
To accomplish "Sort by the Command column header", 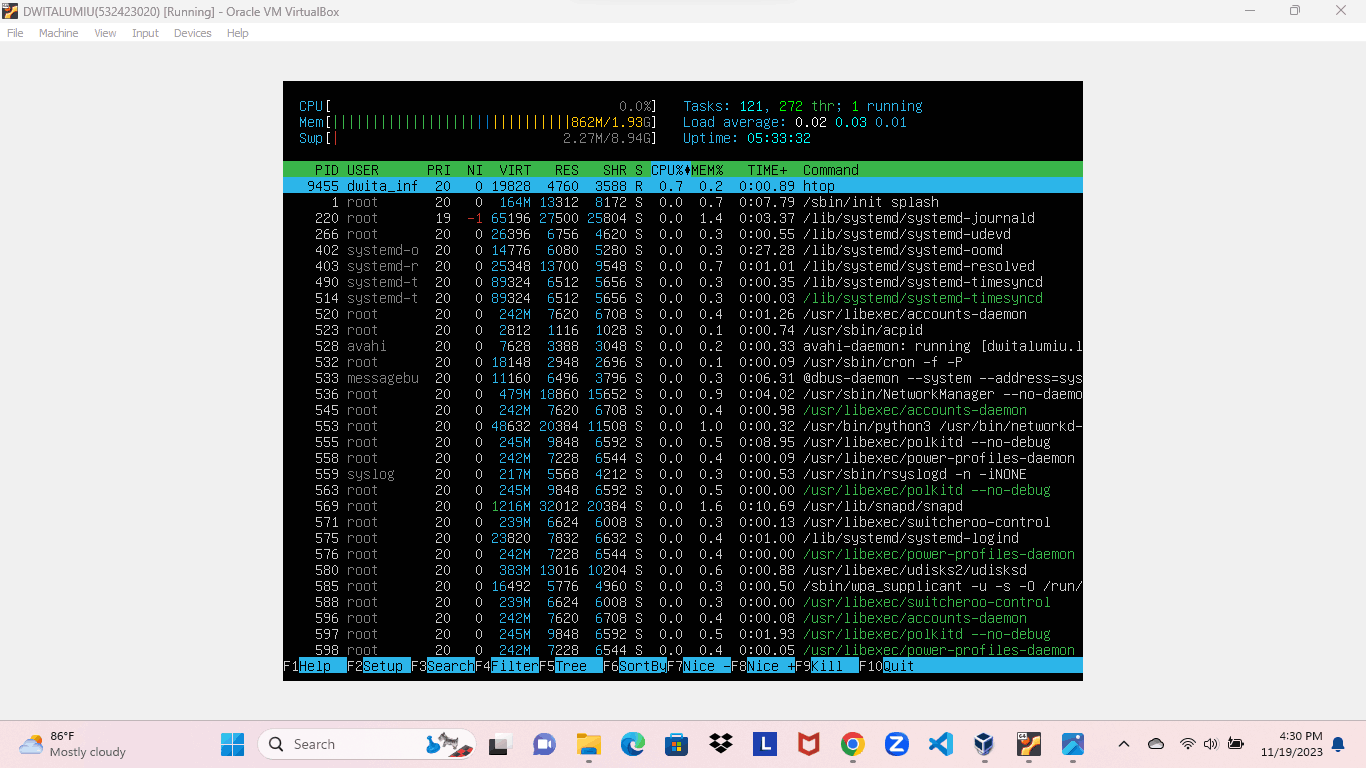I will tap(831, 170).
